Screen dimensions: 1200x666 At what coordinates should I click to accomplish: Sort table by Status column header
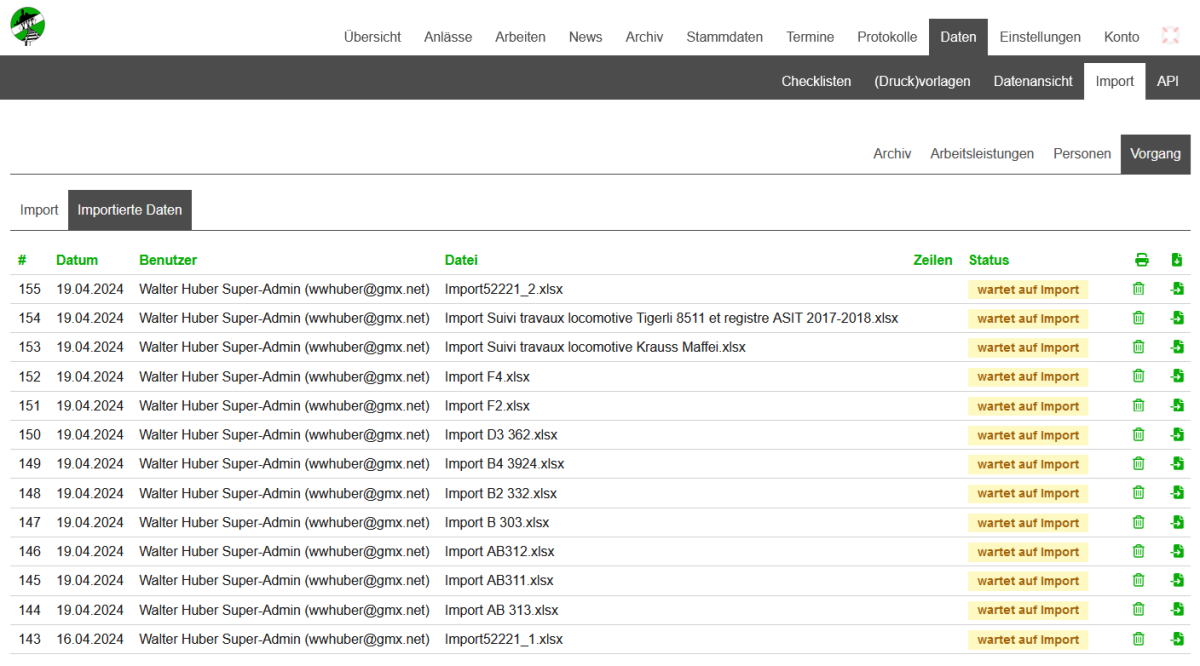(989, 260)
